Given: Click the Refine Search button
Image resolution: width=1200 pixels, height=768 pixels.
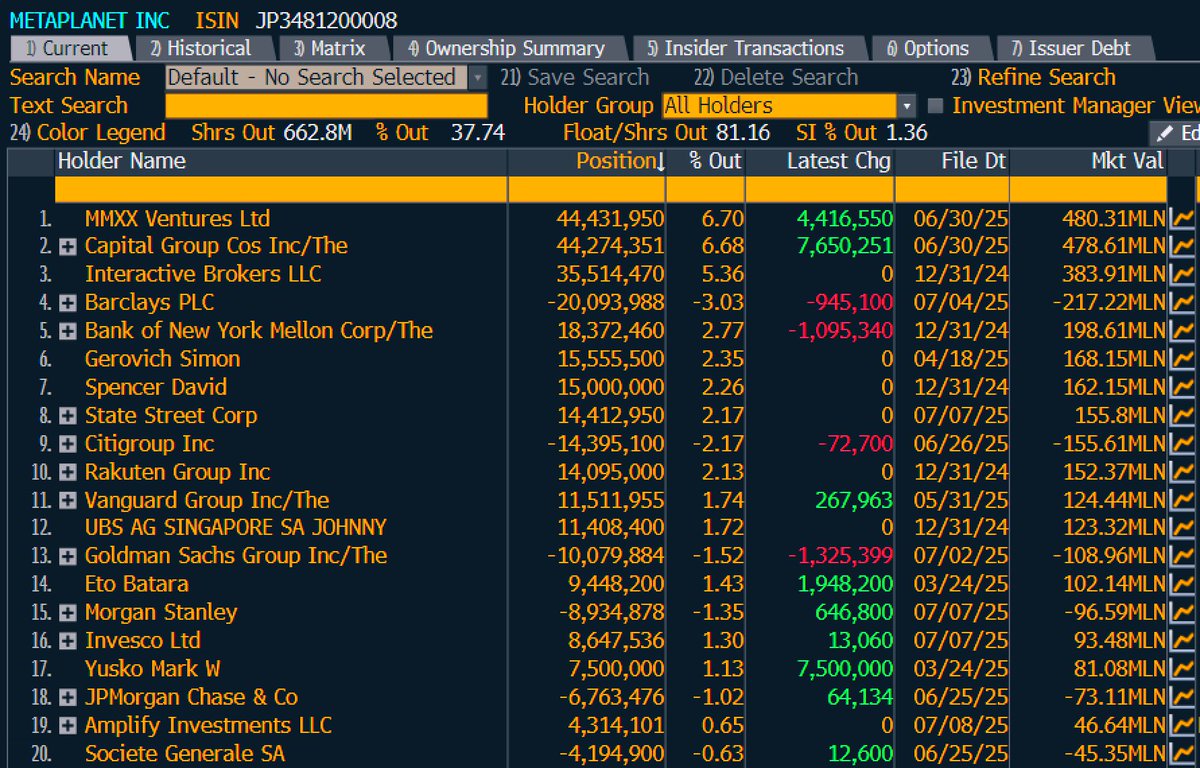Looking at the screenshot, I should [1033, 77].
